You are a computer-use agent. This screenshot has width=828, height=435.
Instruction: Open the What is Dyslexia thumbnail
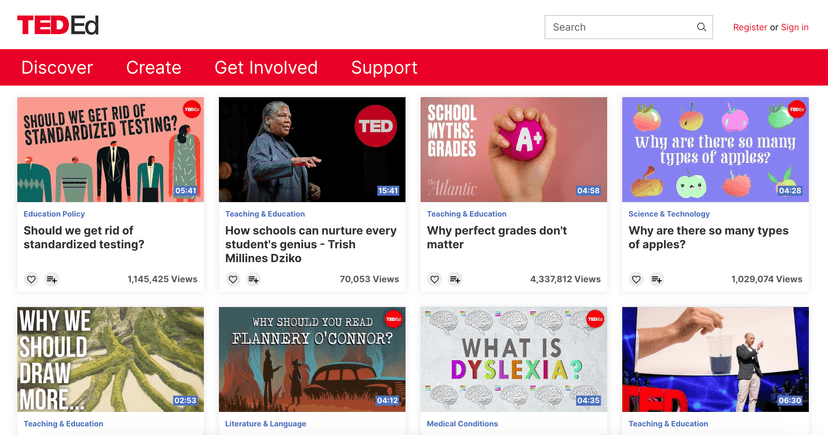click(x=513, y=359)
